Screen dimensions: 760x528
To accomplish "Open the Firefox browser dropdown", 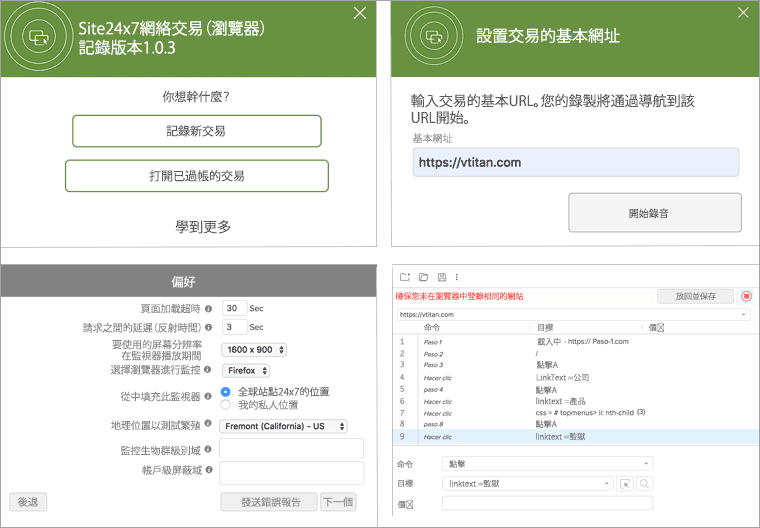I will coord(246,370).
